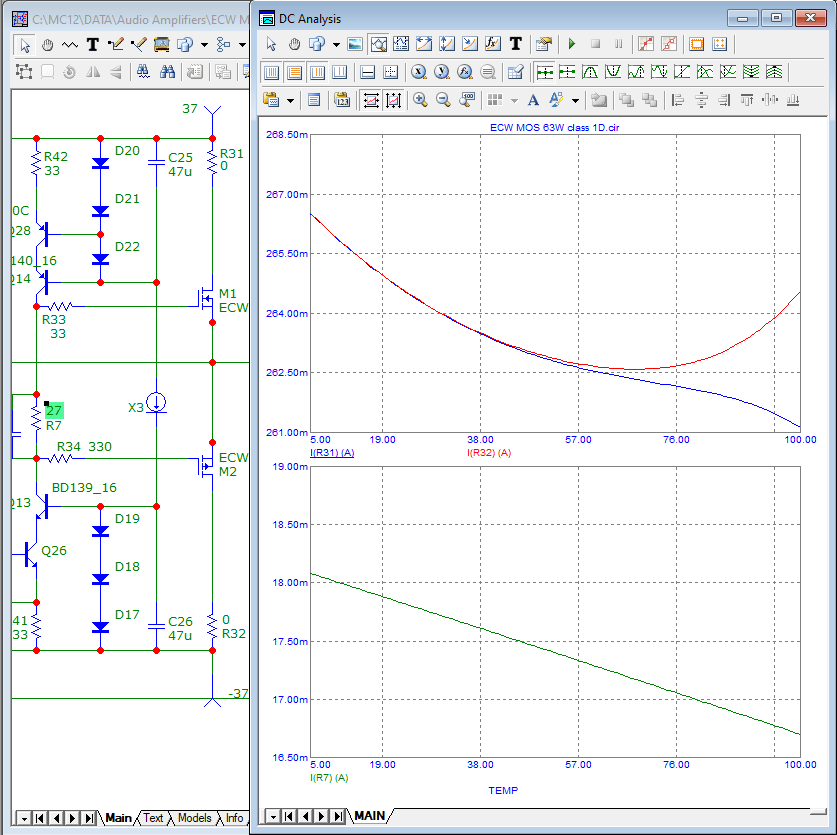Toggle vertical grid lines first icon, second toolbar row
This screenshot has width=837, height=835.
271,72
